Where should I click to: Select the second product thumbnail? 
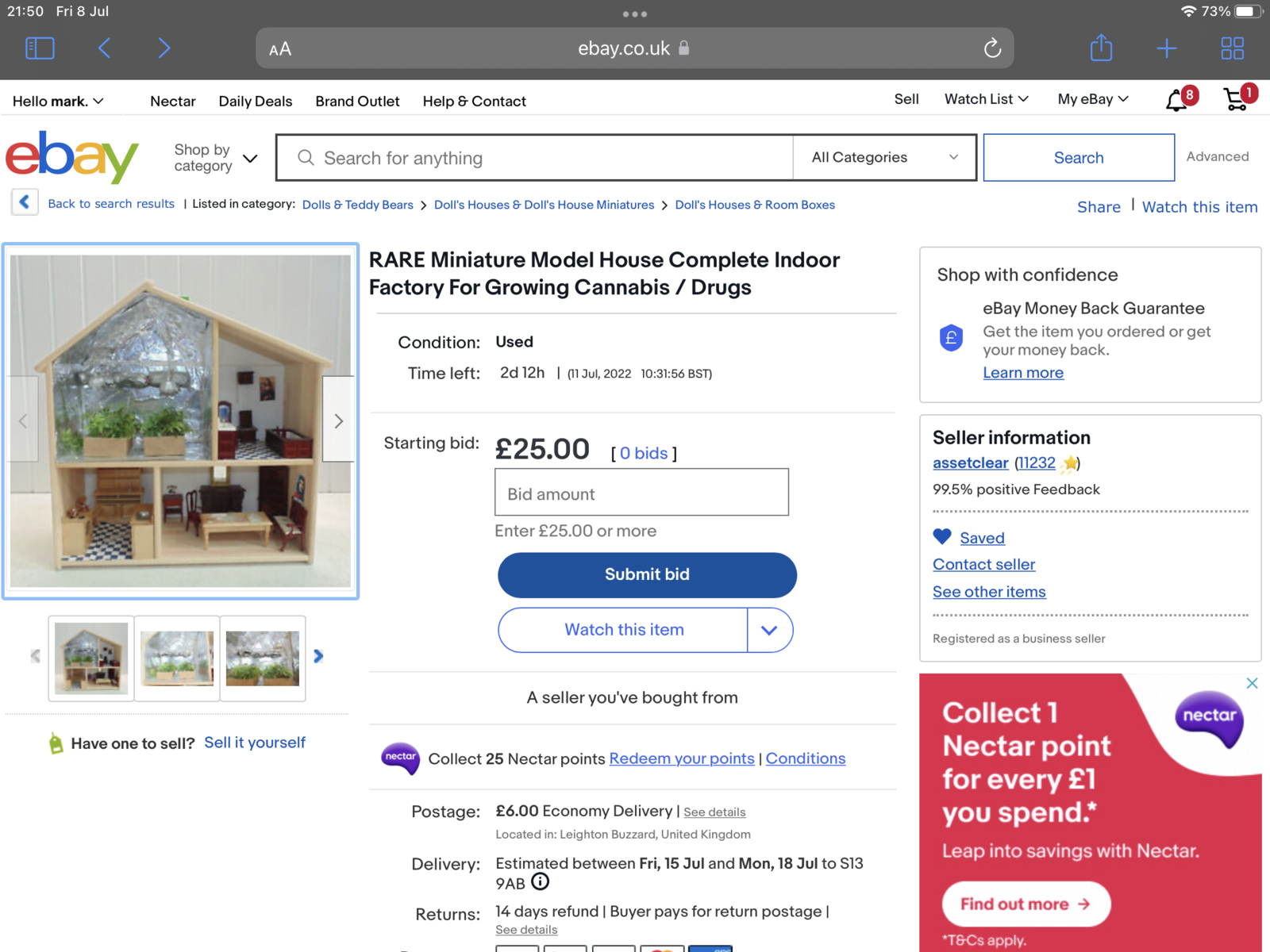(x=177, y=658)
